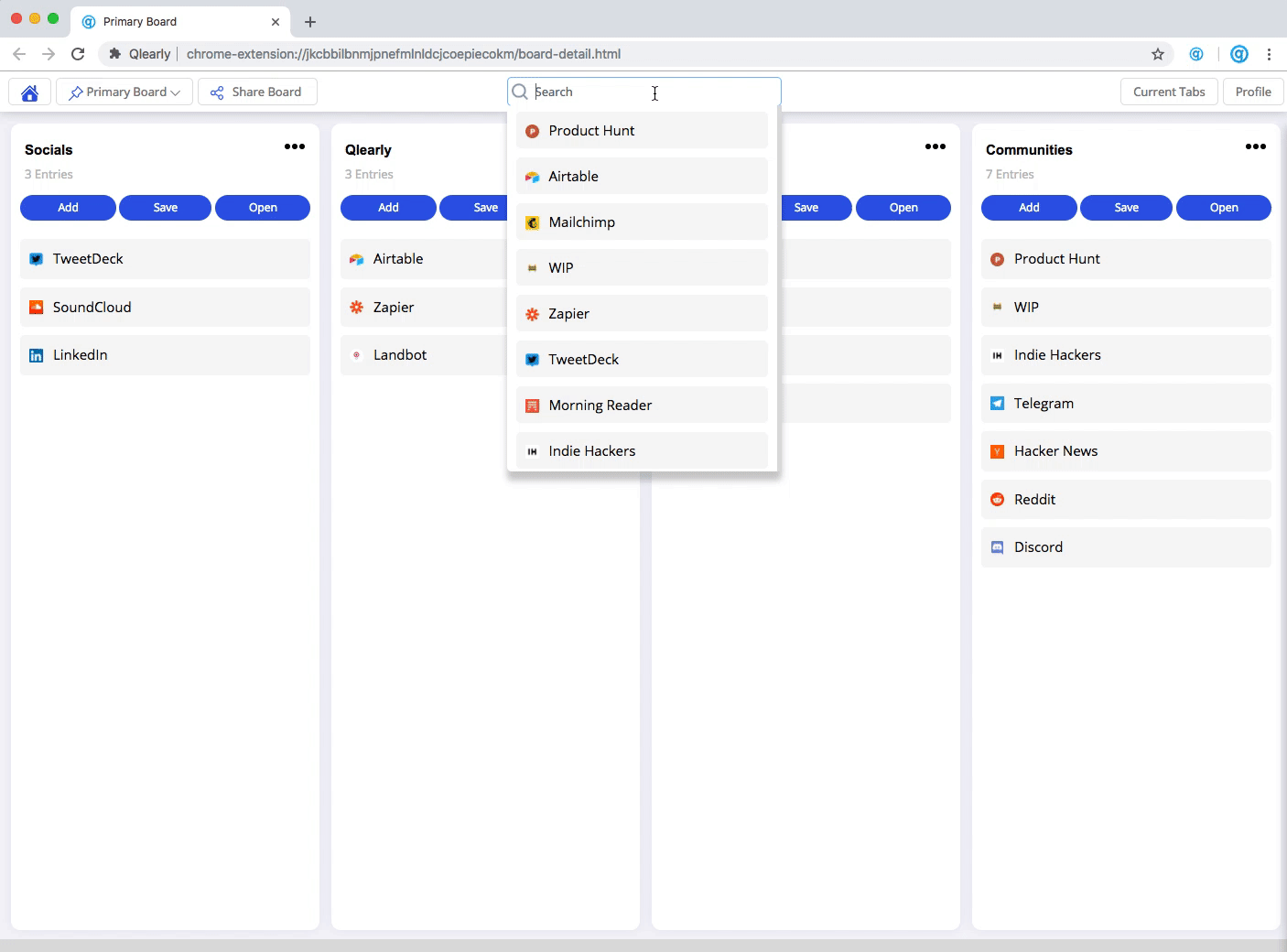Image resolution: width=1287 pixels, height=952 pixels.
Task: Save tabs to the third column
Action: point(815,208)
